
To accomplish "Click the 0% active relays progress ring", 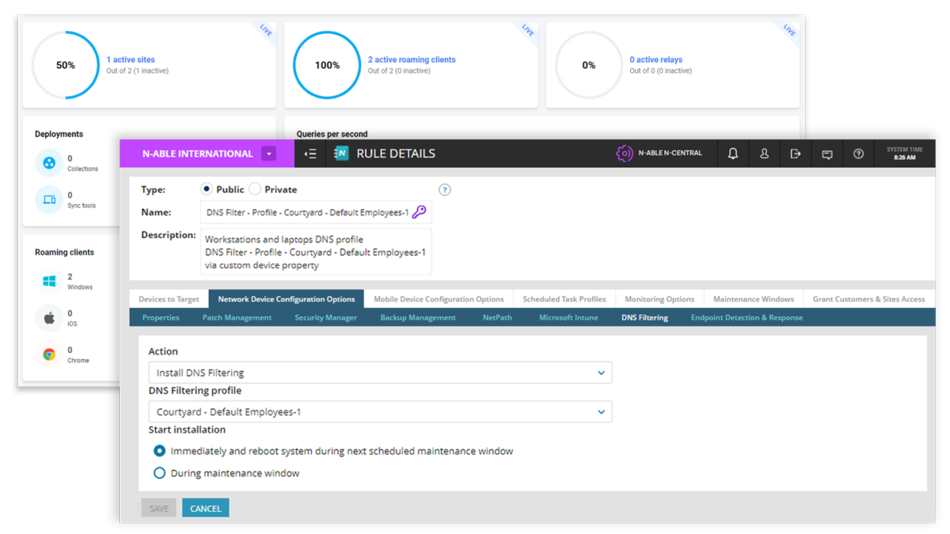I will (x=588, y=65).
